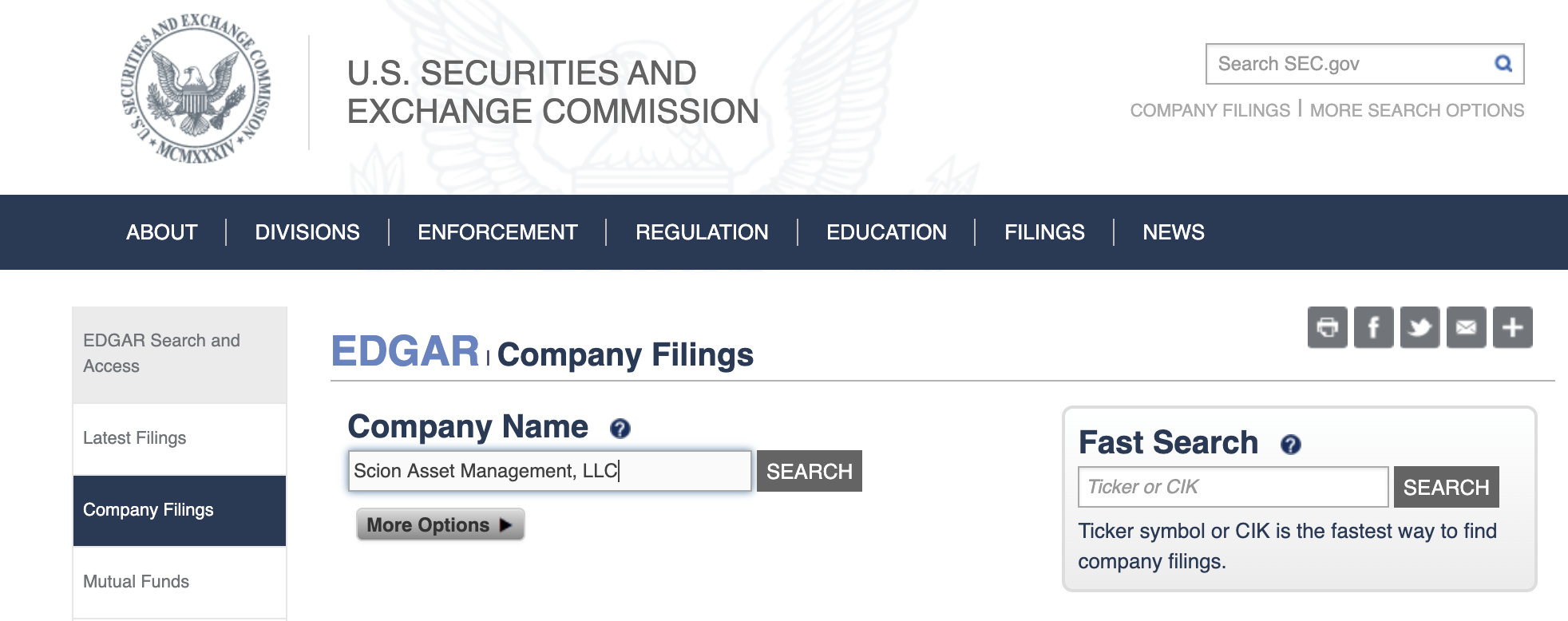Expand the More Options disclosure button
This screenshot has height=621, width=1568.
pyautogui.click(x=441, y=524)
